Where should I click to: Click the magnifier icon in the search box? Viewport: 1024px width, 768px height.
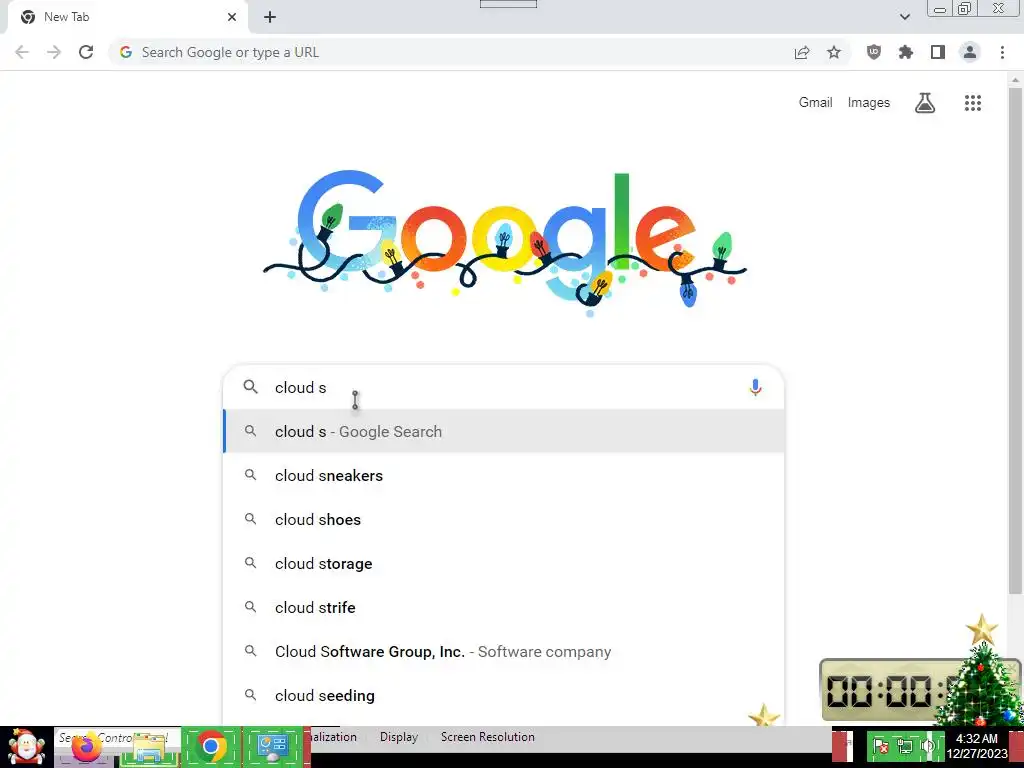(251, 387)
